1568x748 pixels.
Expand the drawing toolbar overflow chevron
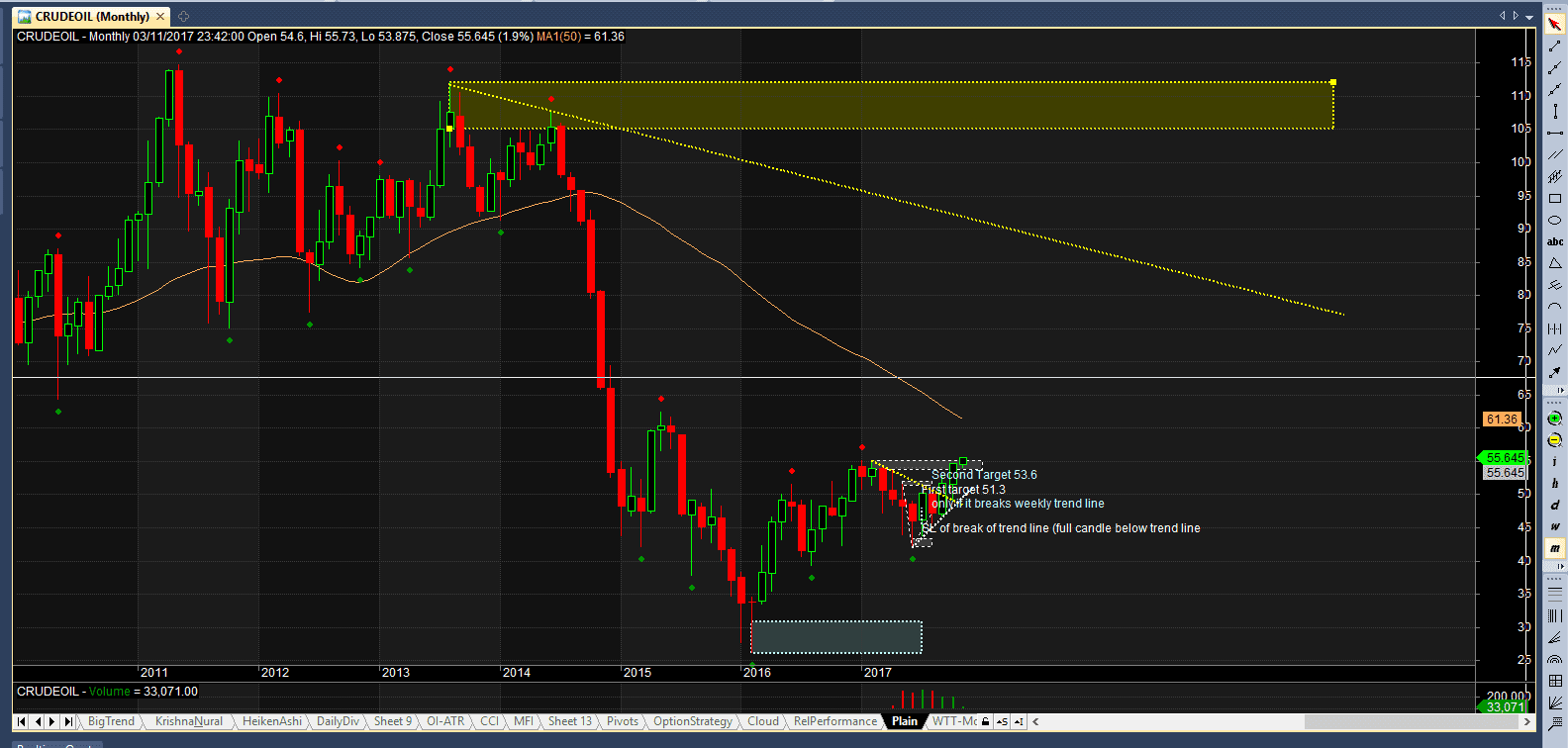coord(1559,390)
